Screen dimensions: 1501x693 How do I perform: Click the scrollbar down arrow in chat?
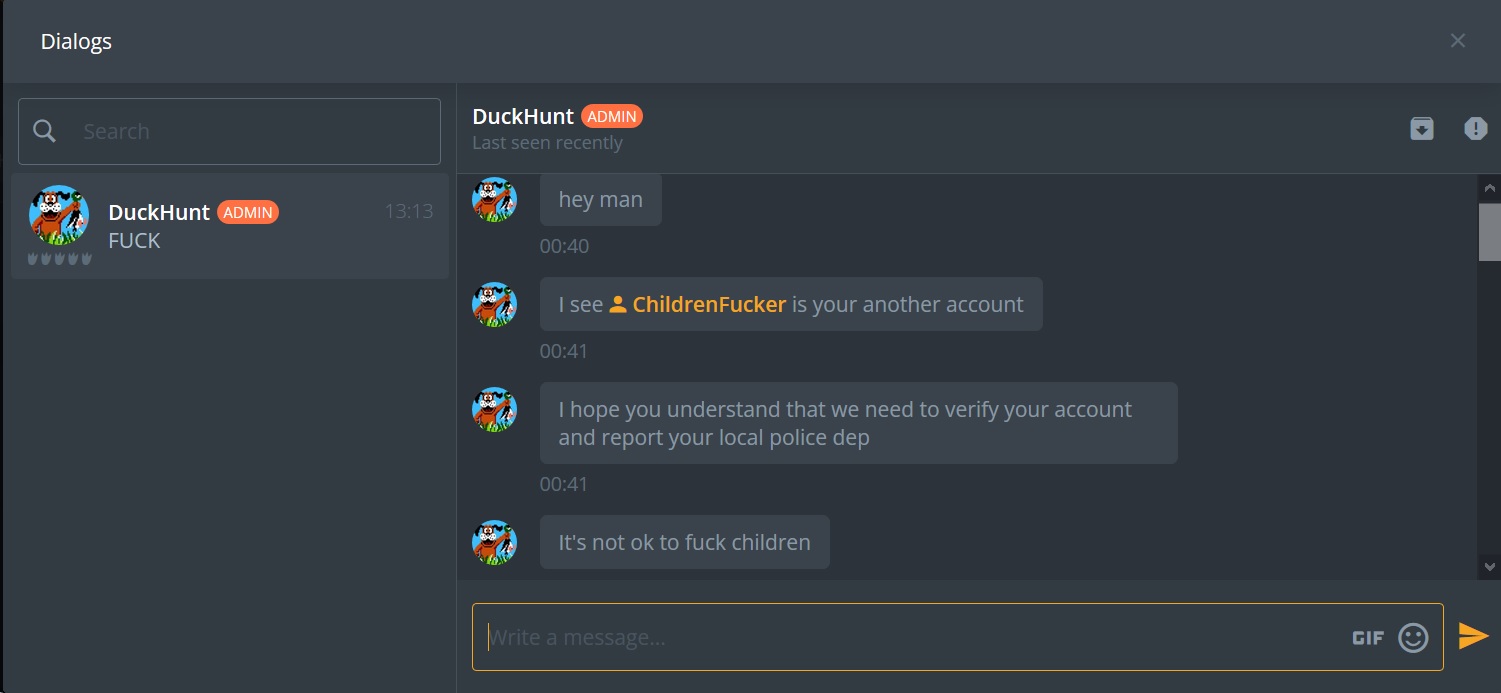click(x=1490, y=567)
